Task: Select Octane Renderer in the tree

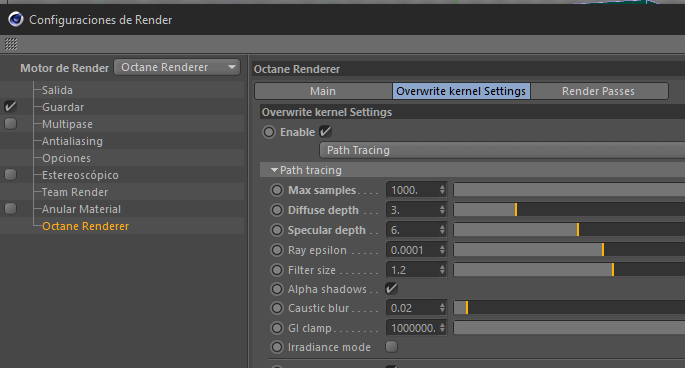Action: click(85, 226)
